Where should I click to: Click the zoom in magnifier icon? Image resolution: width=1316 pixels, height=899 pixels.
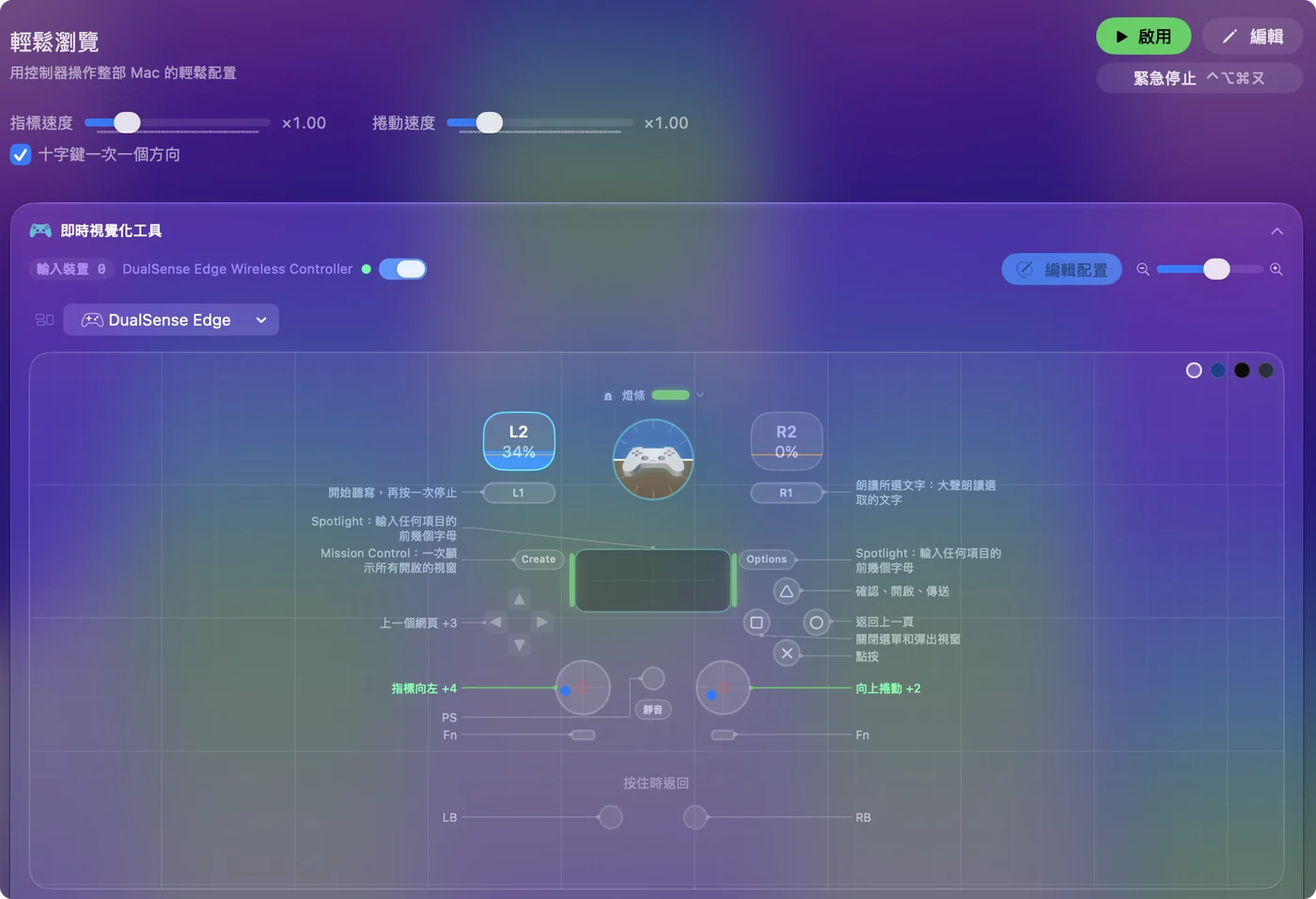point(1277,269)
